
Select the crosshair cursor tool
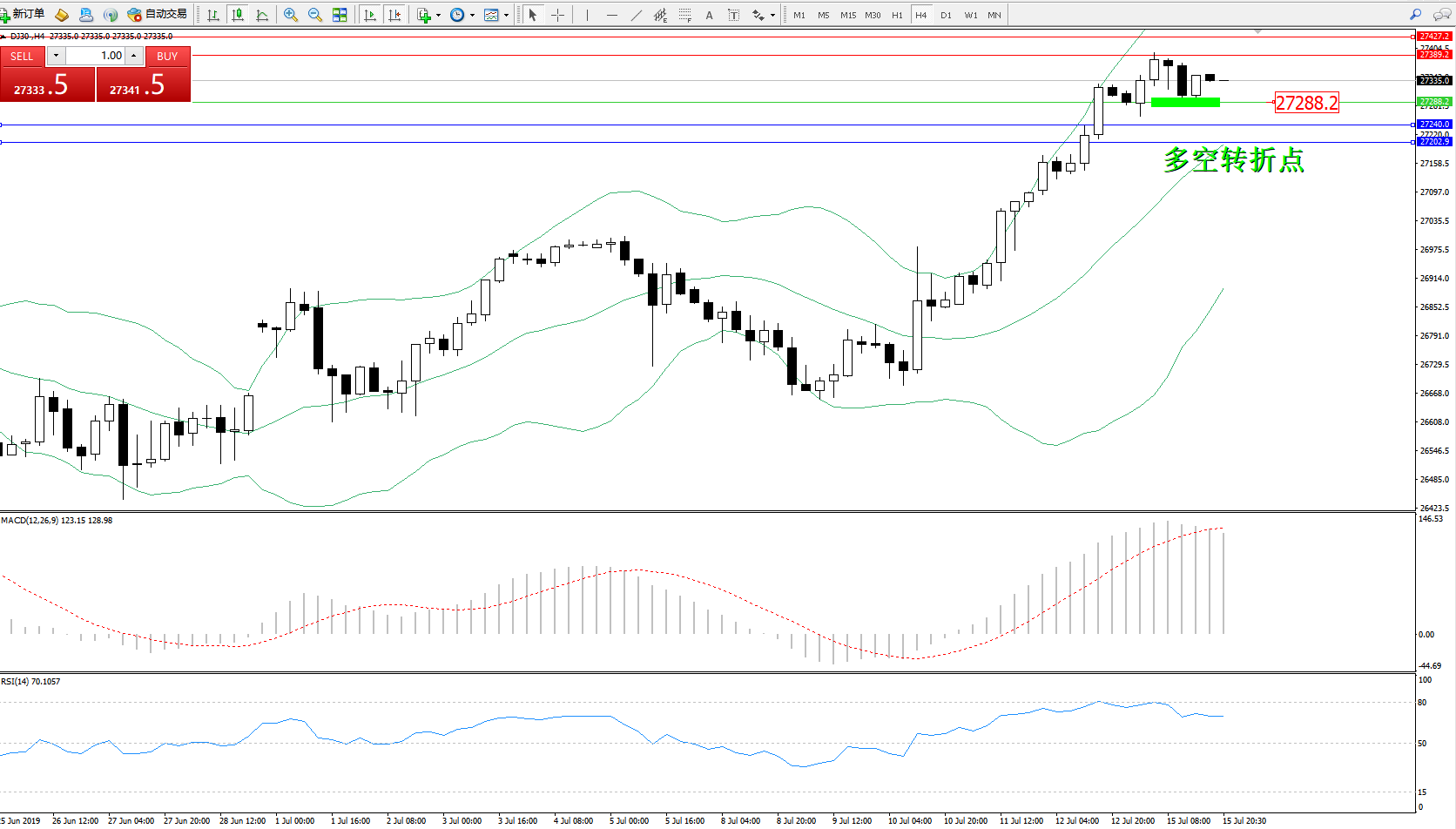pos(557,15)
